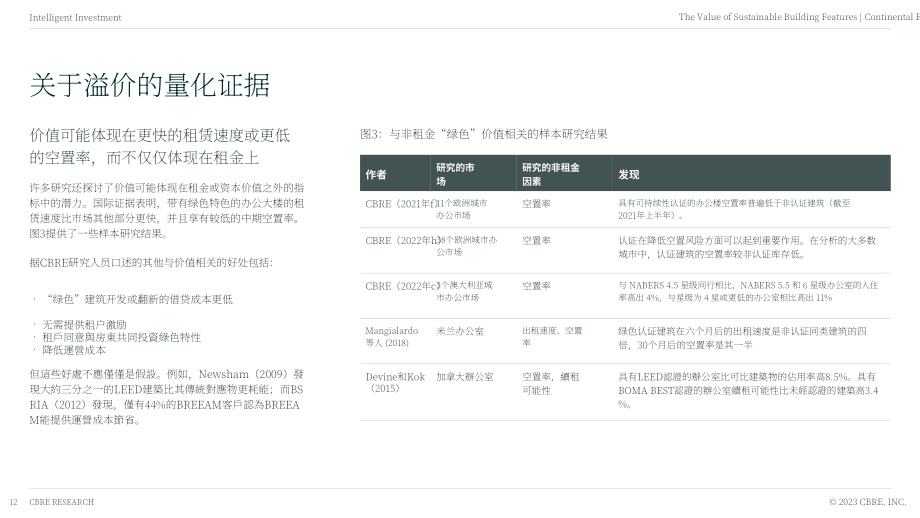Click the bullet 无需提供租户激励
The image size is (920, 518).
click(84, 325)
